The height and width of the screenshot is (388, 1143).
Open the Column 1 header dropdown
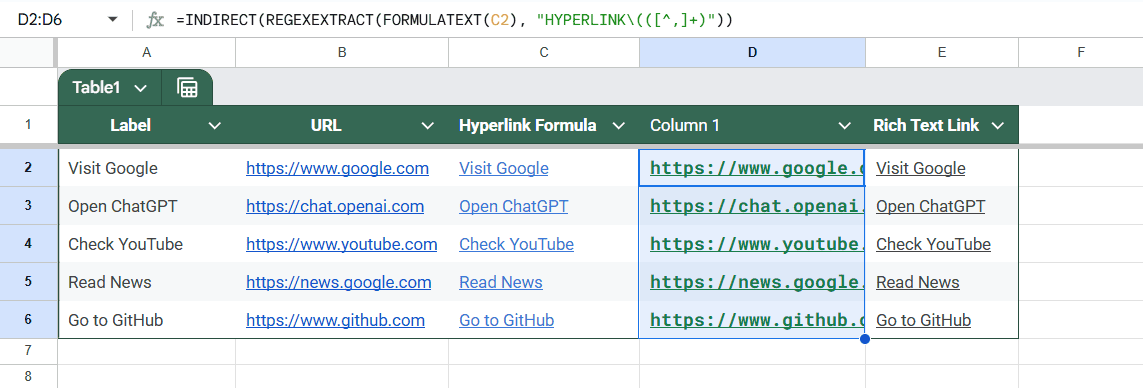click(x=845, y=125)
